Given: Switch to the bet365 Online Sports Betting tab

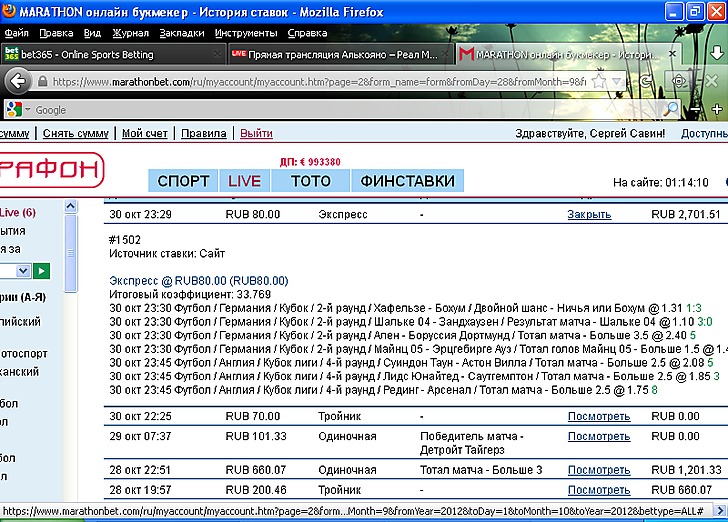Looking at the screenshot, I should (113, 54).
